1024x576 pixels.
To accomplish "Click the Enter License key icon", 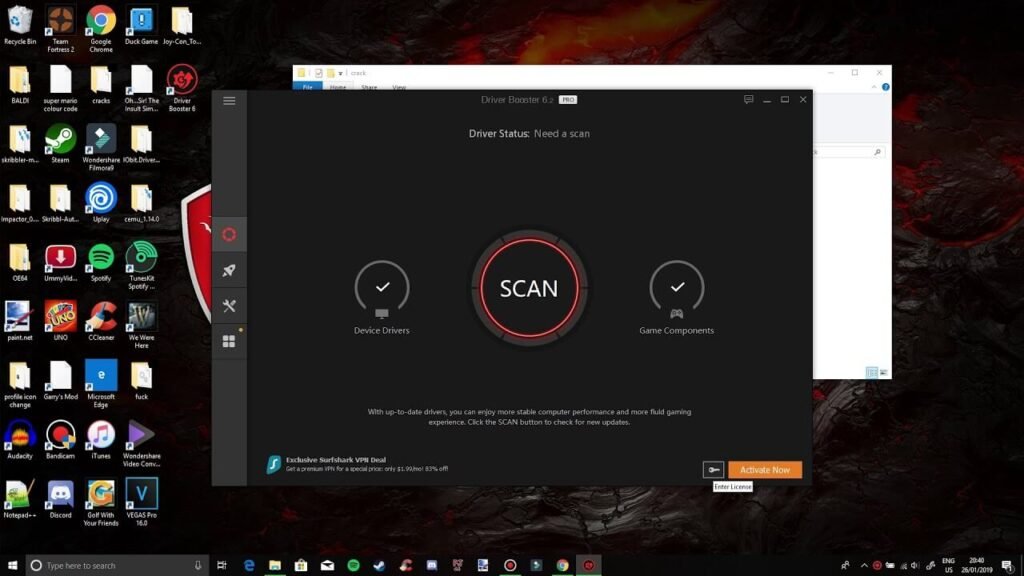I will pos(713,470).
